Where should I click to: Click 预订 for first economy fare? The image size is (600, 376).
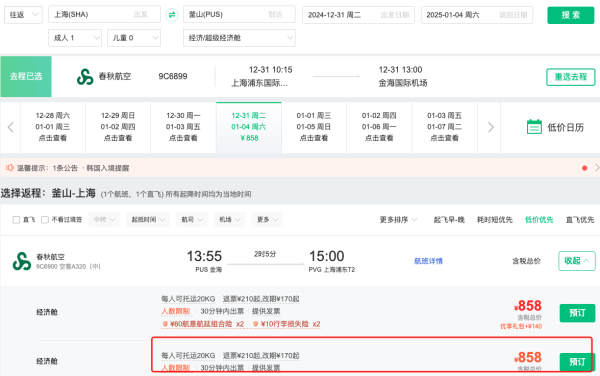click(577, 313)
